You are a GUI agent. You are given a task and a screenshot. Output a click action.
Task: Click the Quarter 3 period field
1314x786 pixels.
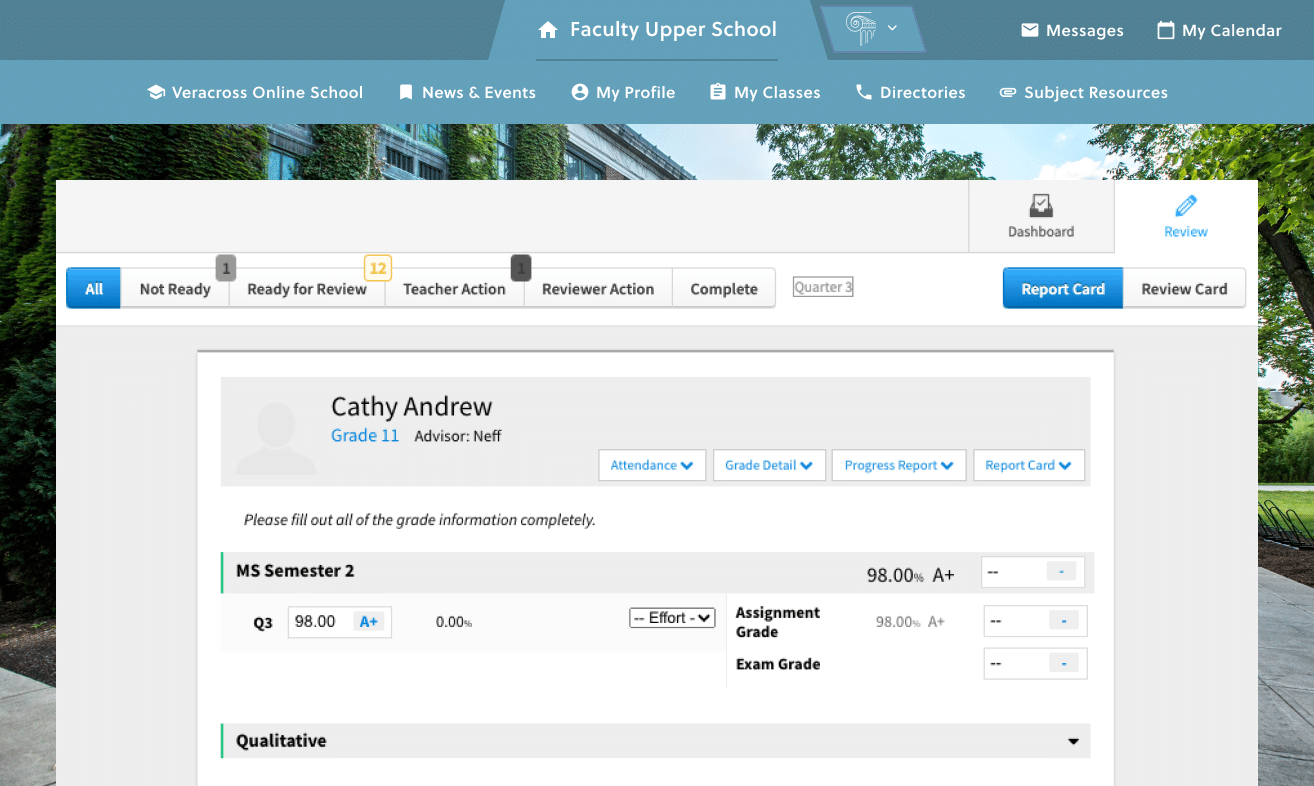[x=823, y=287]
